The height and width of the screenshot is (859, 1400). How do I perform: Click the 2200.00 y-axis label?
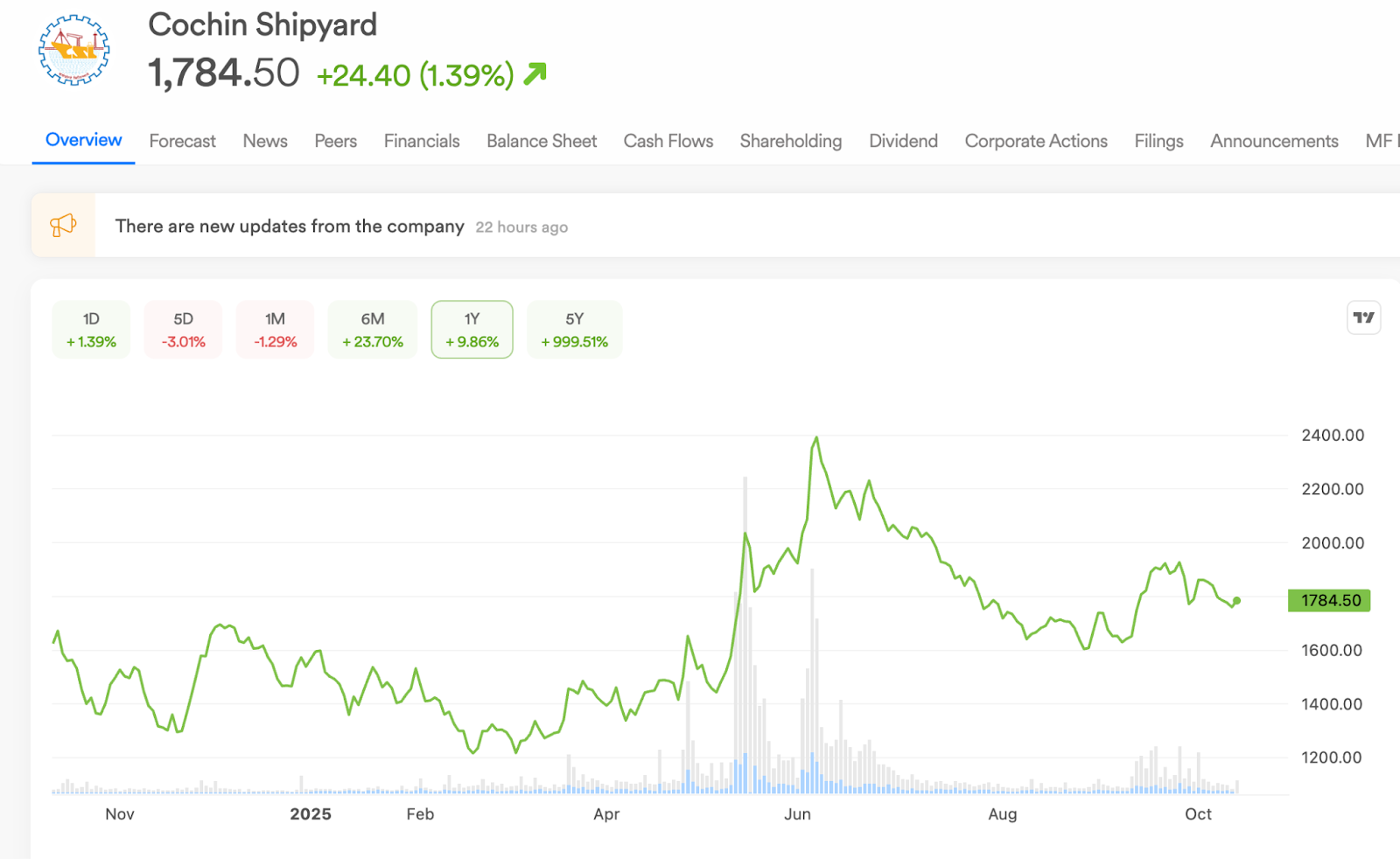coord(1333,489)
